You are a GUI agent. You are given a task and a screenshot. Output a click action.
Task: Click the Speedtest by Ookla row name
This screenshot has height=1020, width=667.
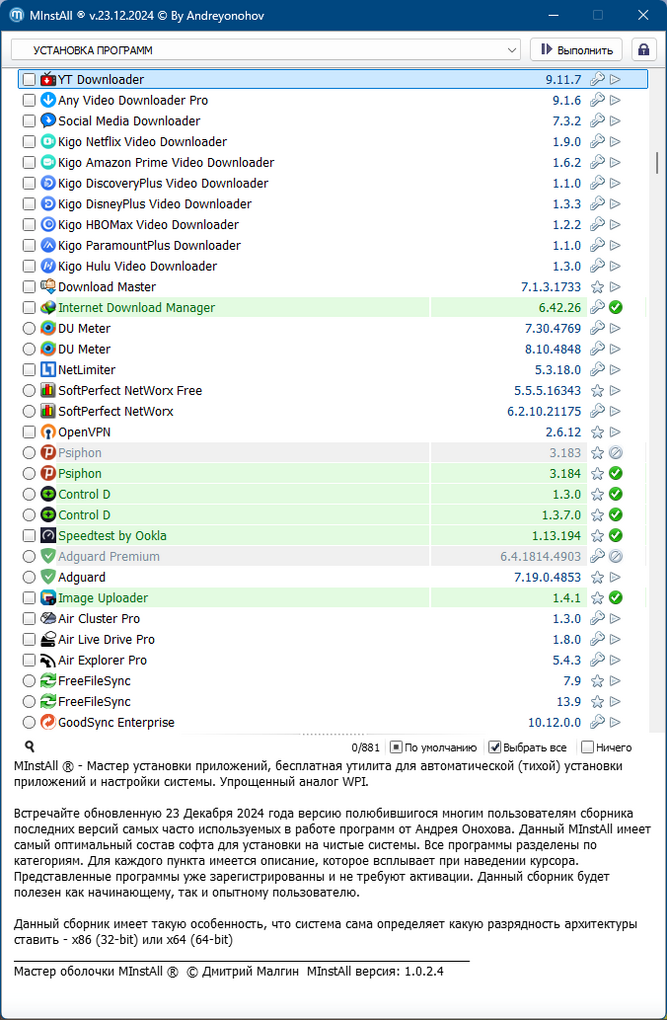(x=113, y=536)
